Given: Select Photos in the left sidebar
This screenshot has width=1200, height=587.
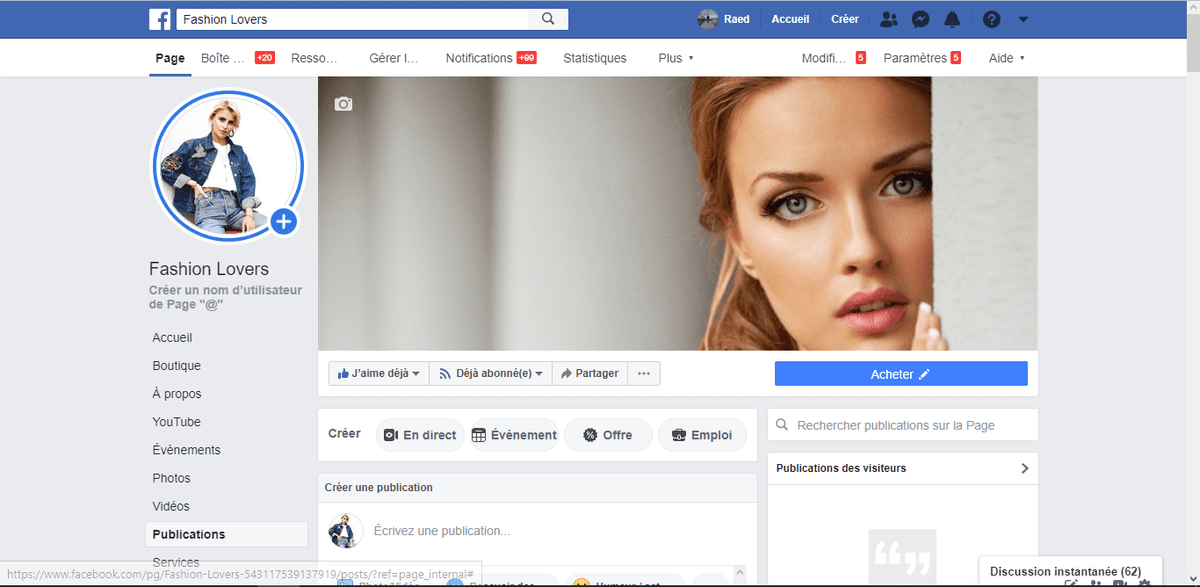Looking at the screenshot, I should pyautogui.click(x=171, y=478).
